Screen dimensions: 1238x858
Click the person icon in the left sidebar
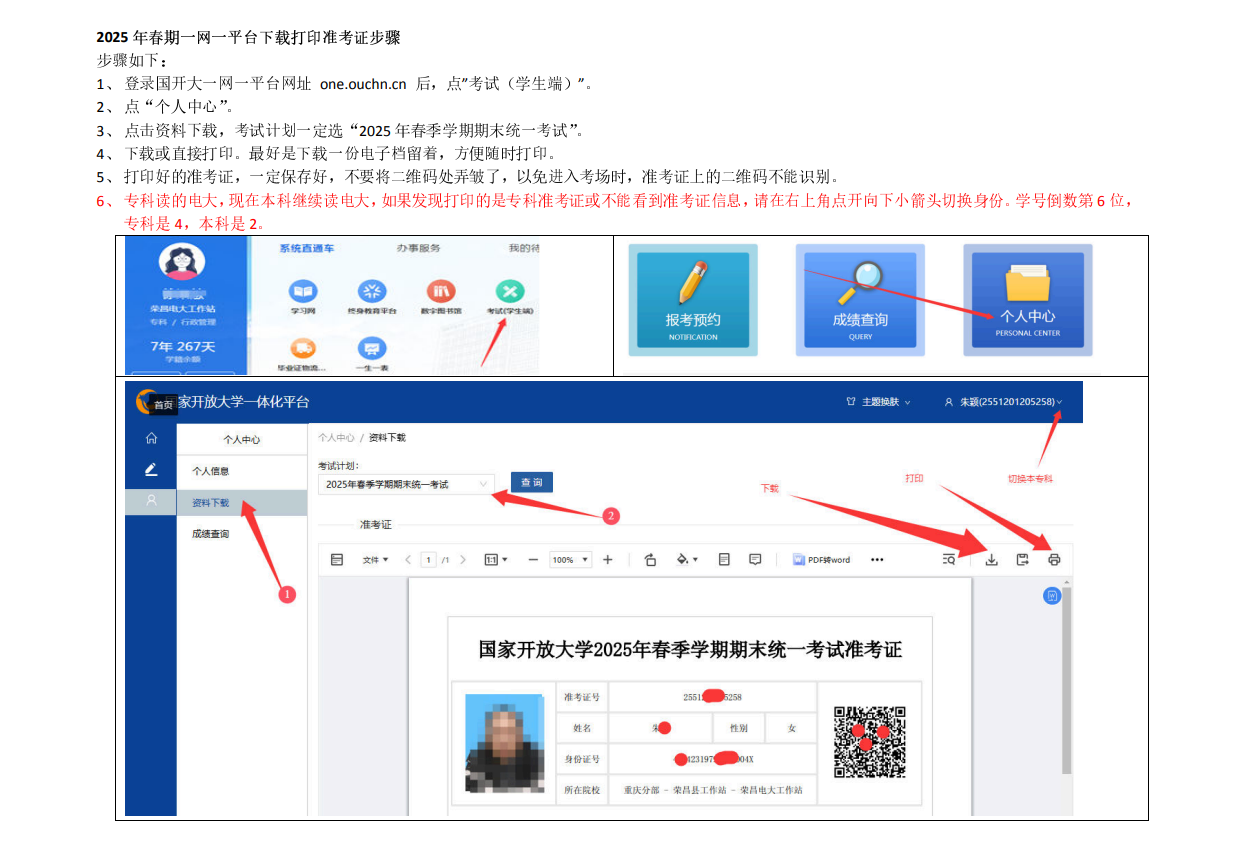151,500
